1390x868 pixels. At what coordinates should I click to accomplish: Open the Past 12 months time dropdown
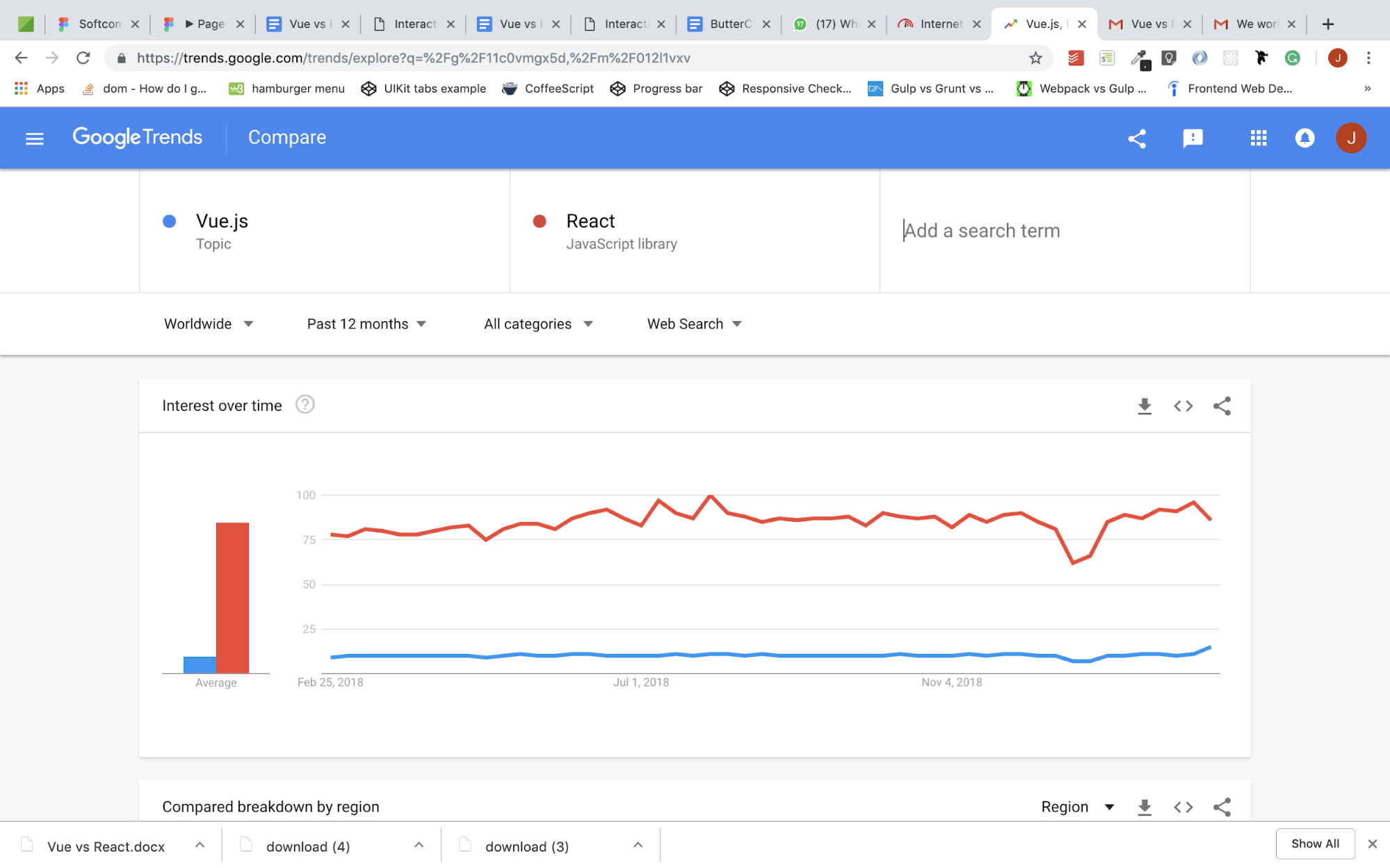pyautogui.click(x=366, y=324)
